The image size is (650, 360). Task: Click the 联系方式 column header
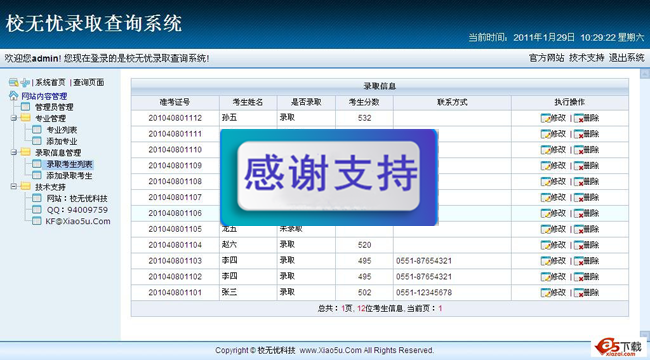452,102
